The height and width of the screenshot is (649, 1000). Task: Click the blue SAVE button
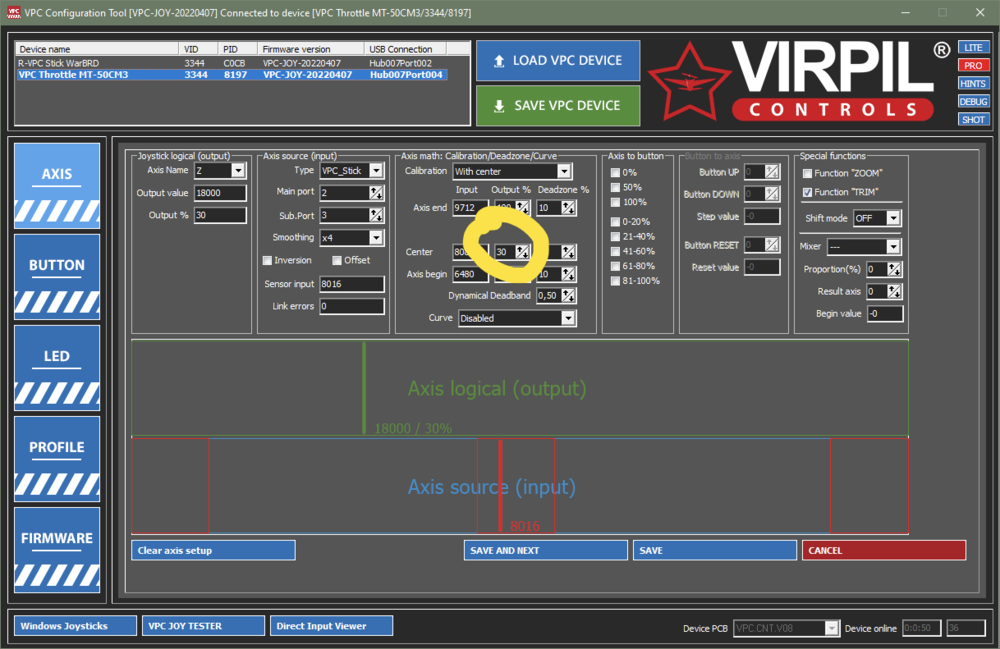pos(715,550)
